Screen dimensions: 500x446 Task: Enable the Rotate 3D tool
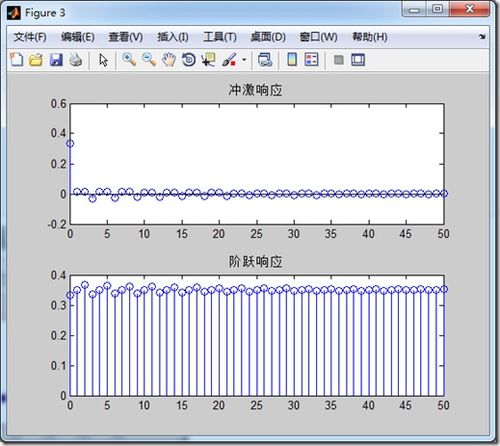[189, 60]
